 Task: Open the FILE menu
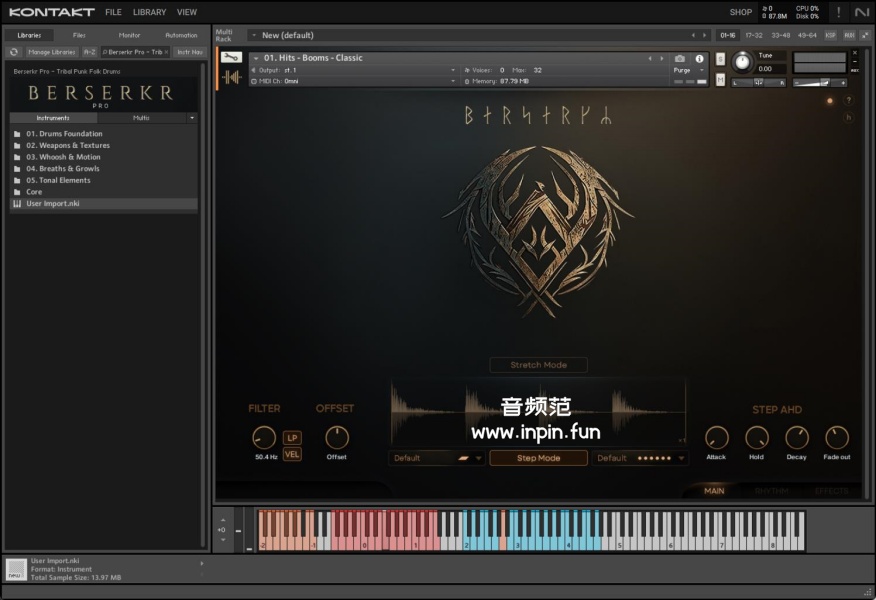[113, 12]
